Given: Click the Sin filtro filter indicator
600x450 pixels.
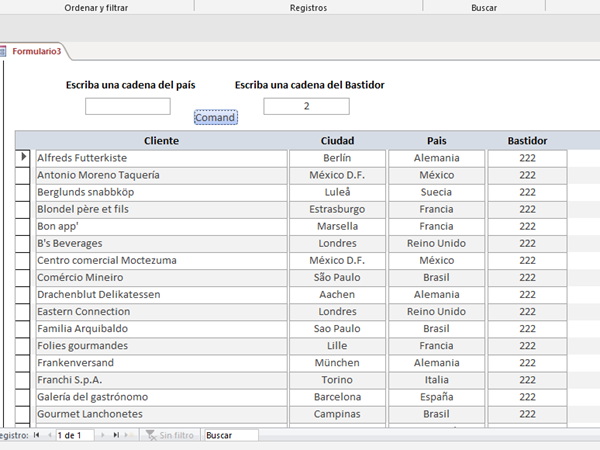Looking at the screenshot, I should (x=170, y=435).
